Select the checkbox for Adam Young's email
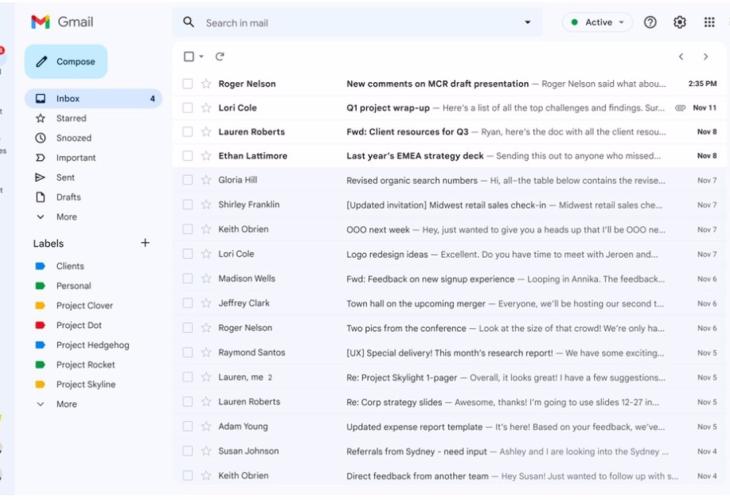Screen dimensions: 730x500 click(x=188, y=427)
